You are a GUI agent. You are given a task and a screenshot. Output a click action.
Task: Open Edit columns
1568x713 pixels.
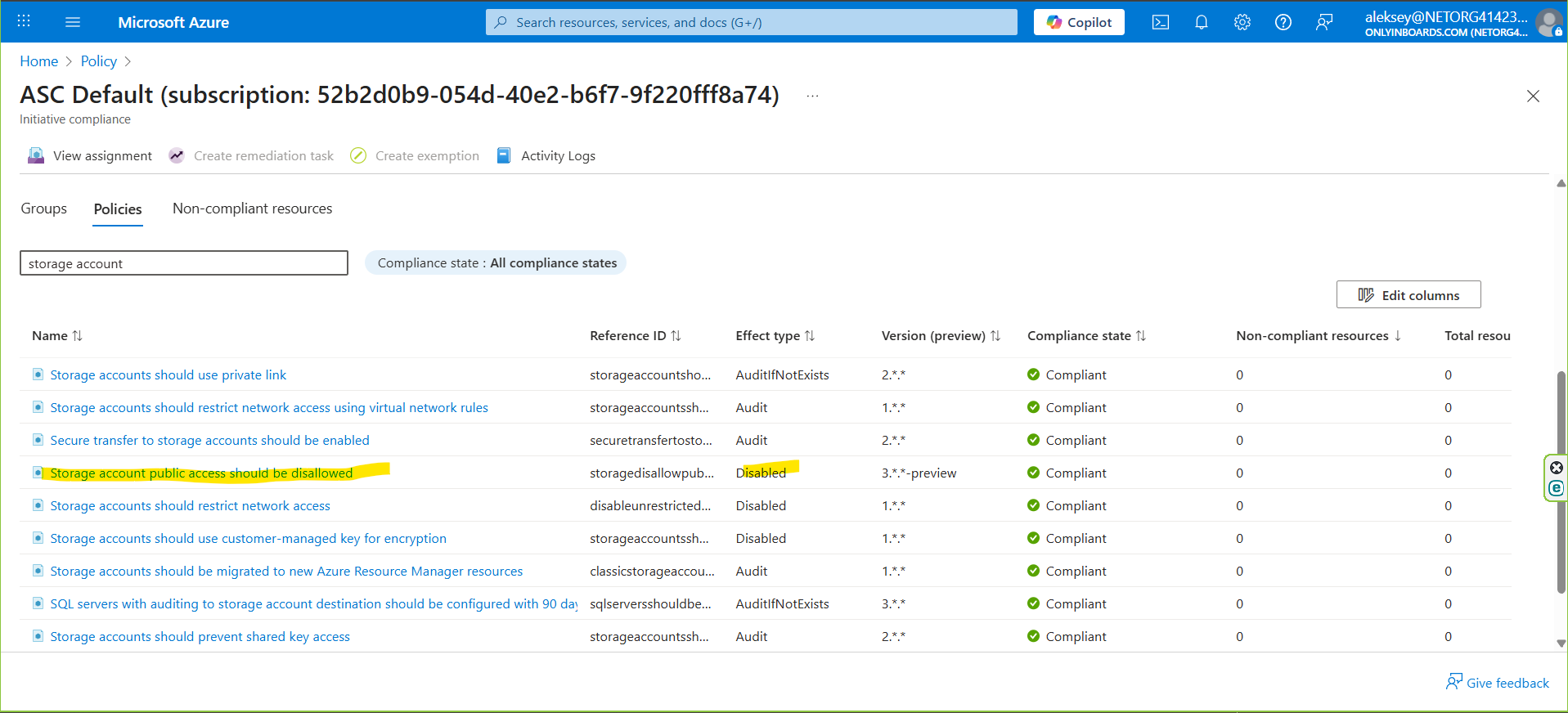coord(1409,294)
